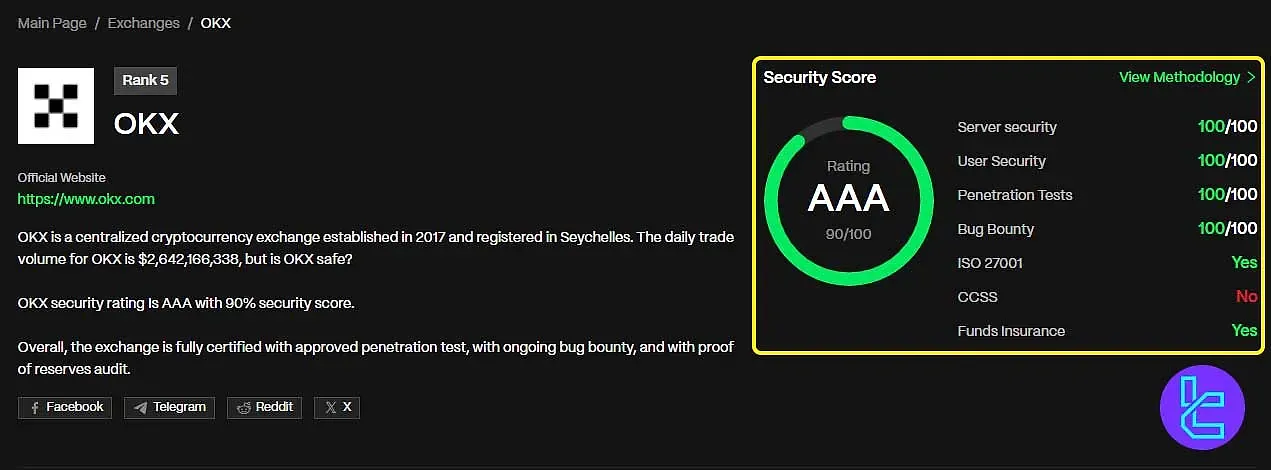This screenshot has width=1271, height=470.
Task: Click the X logo icon
Action: pyautogui.click(x=331, y=408)
